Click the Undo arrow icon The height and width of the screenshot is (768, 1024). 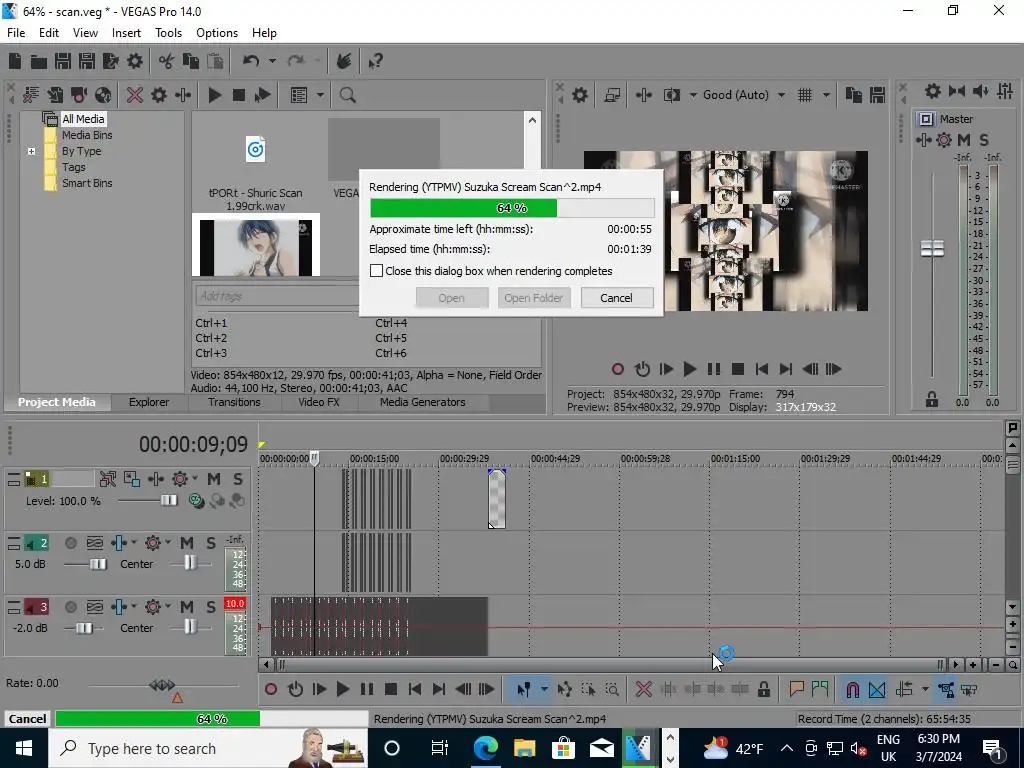click(x=251, y=61)
